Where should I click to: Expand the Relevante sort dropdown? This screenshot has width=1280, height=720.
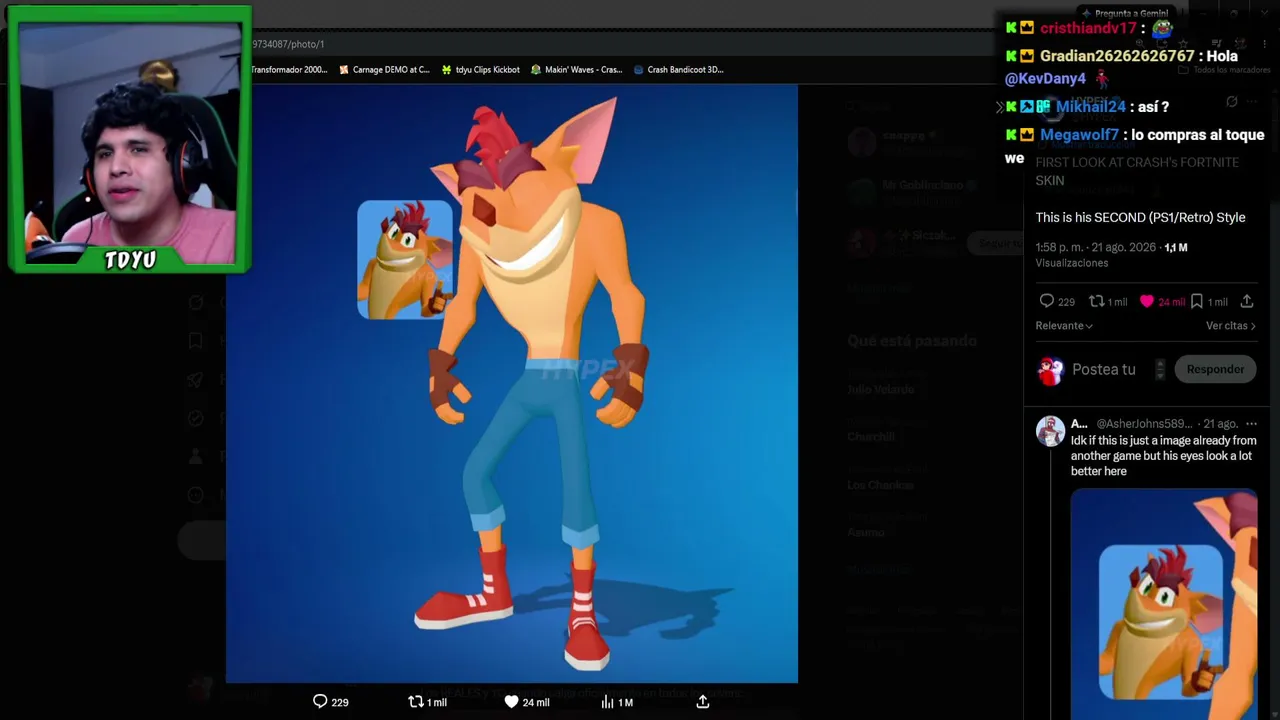coord(1064,326)
